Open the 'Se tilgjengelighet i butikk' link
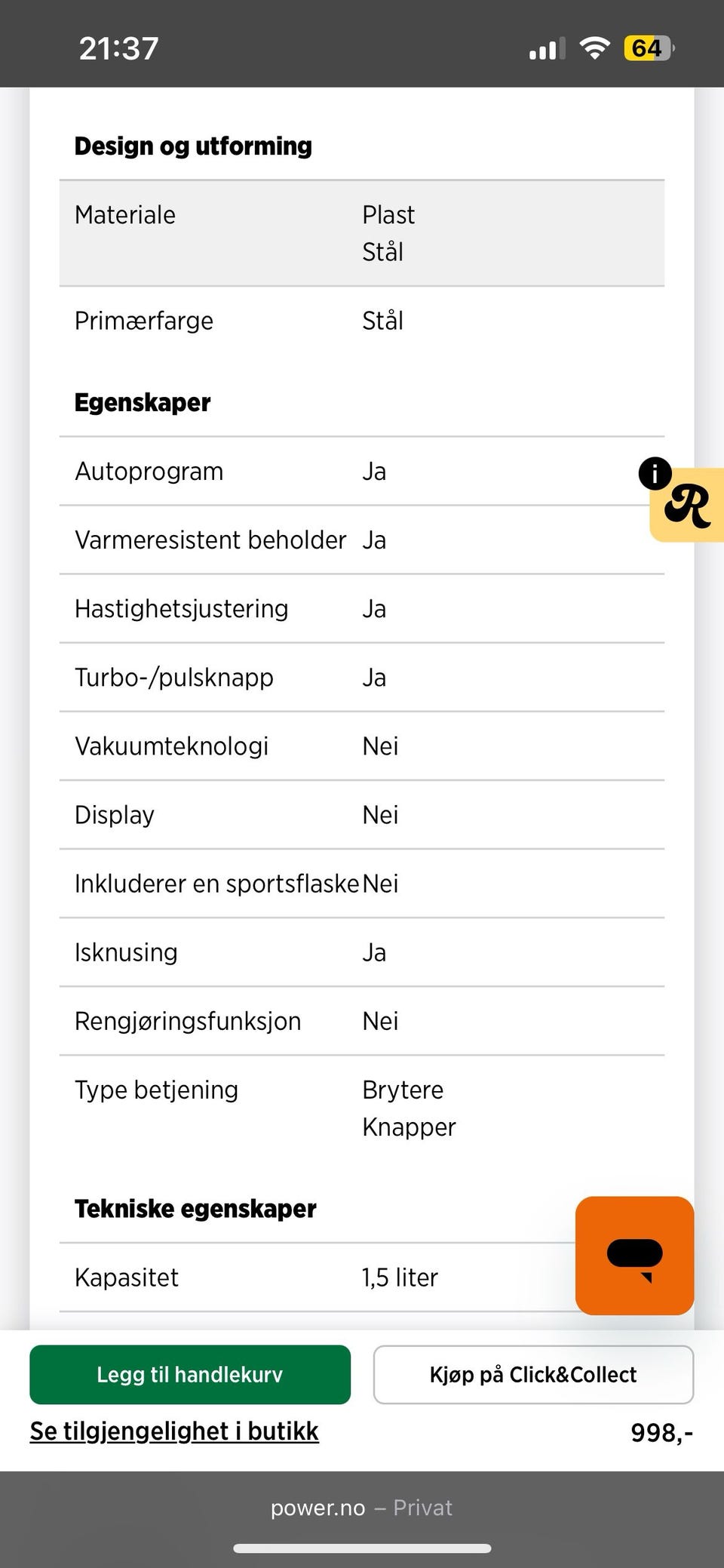 coord(174,1431)
